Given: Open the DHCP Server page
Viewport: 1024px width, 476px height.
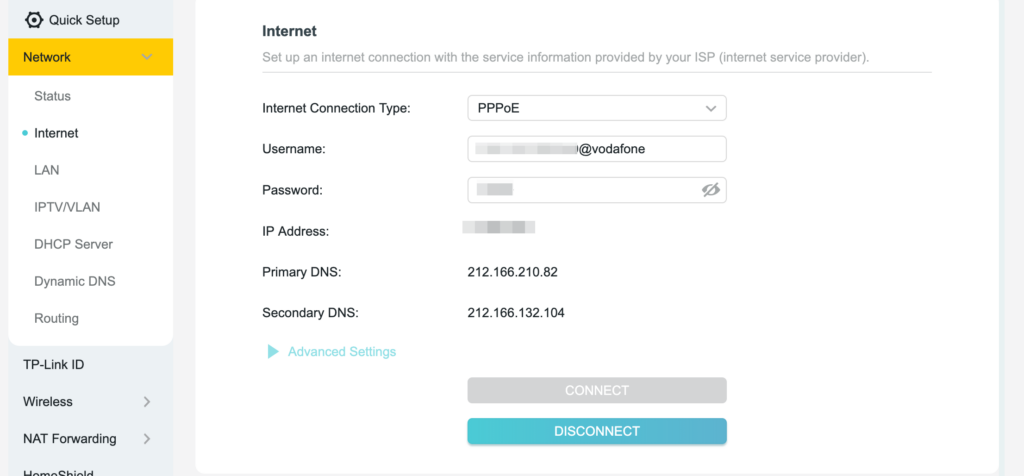Looking at the screenshot, I should (73, 244).
